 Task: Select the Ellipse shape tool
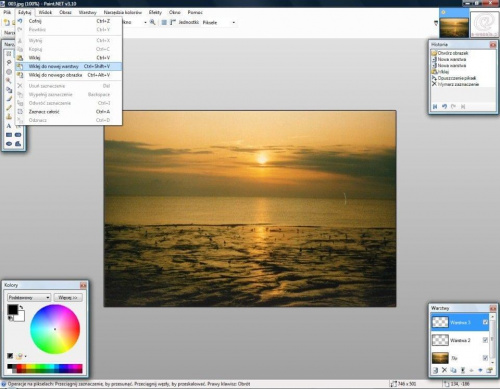pyautogui.click(x=9, y=144)
